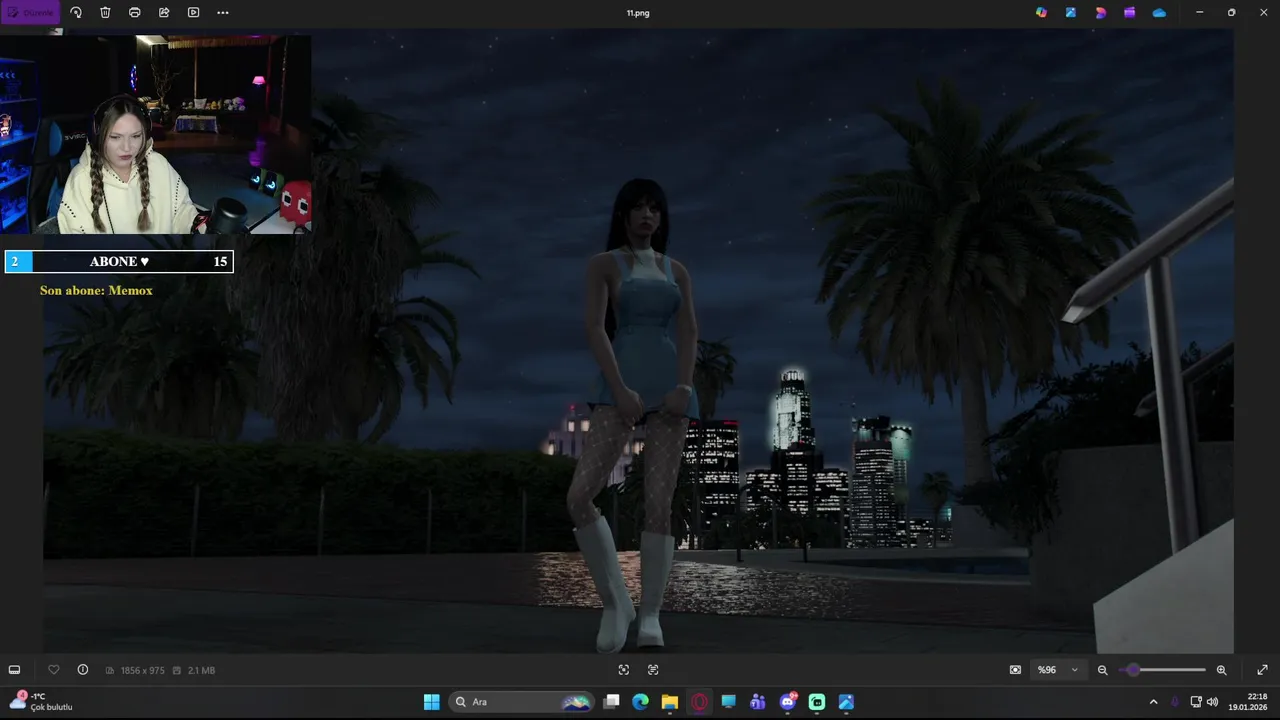
Task: Open the weather widget showing -1°C
Action: point(42,701)
